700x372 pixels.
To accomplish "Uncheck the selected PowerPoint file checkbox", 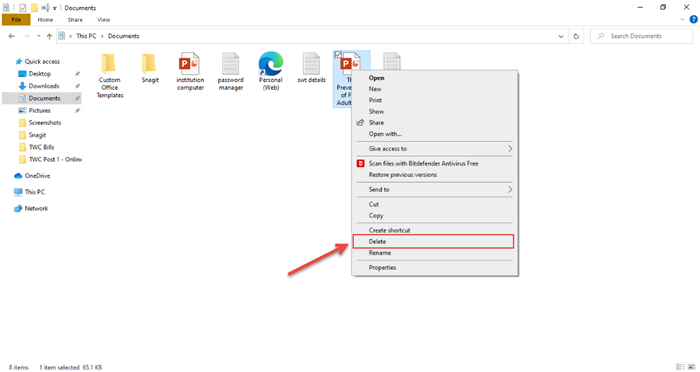I will (338, 54).
